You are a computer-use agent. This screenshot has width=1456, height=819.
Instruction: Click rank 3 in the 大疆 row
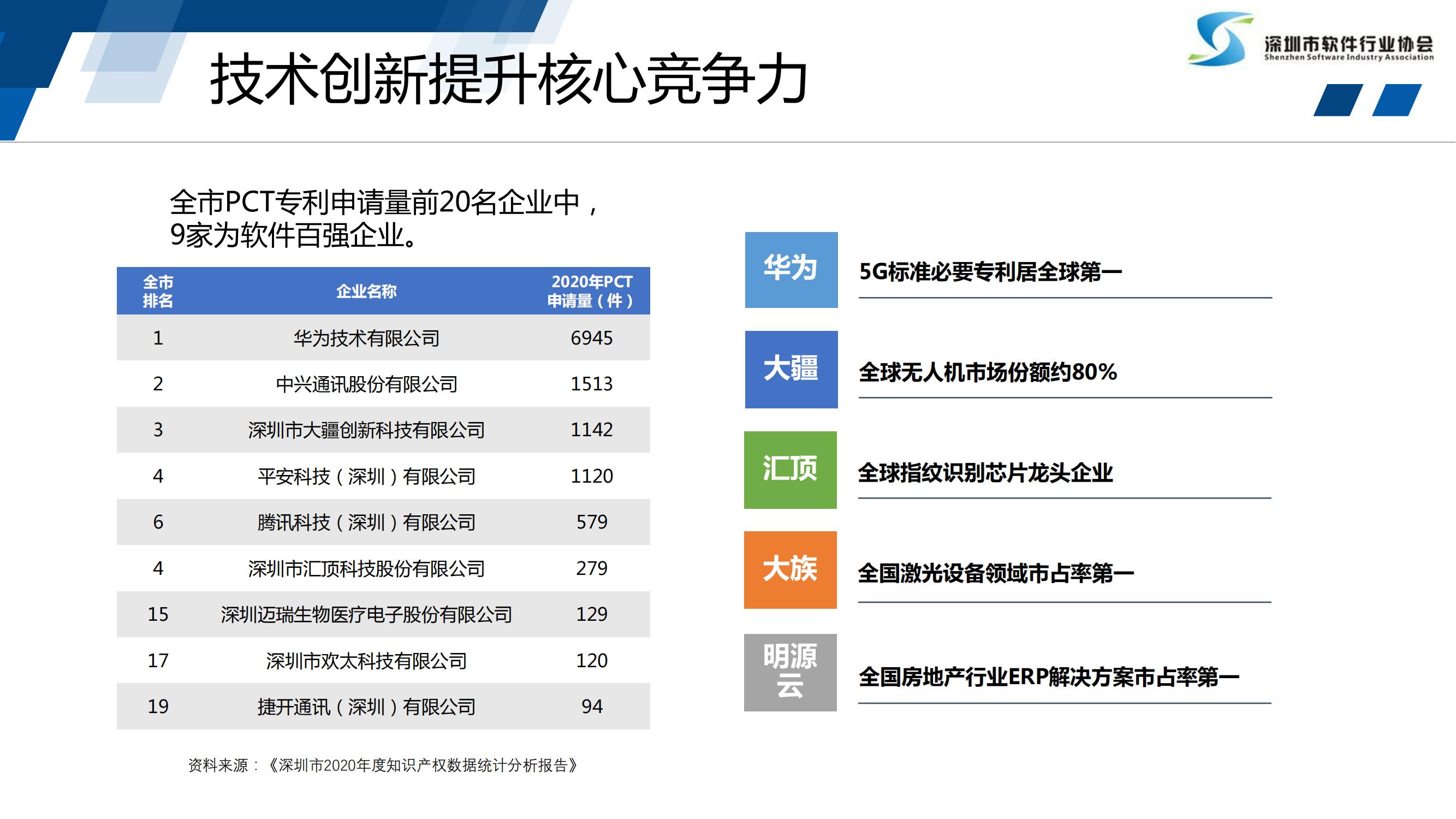[158, 430]
